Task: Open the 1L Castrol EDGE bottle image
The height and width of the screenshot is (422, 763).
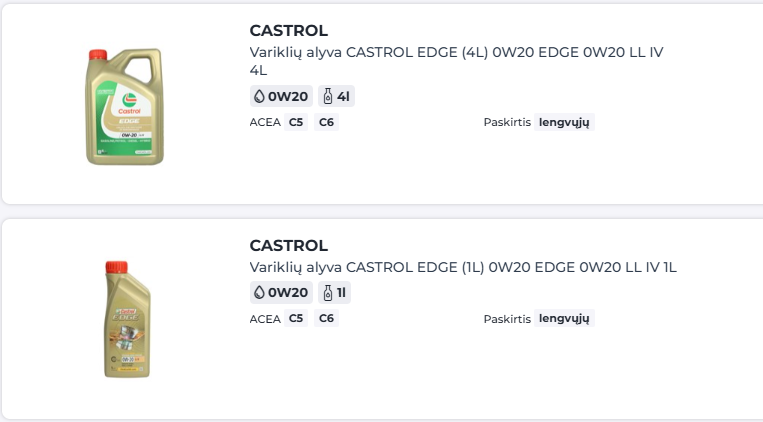Action: (x=126, y=318)
